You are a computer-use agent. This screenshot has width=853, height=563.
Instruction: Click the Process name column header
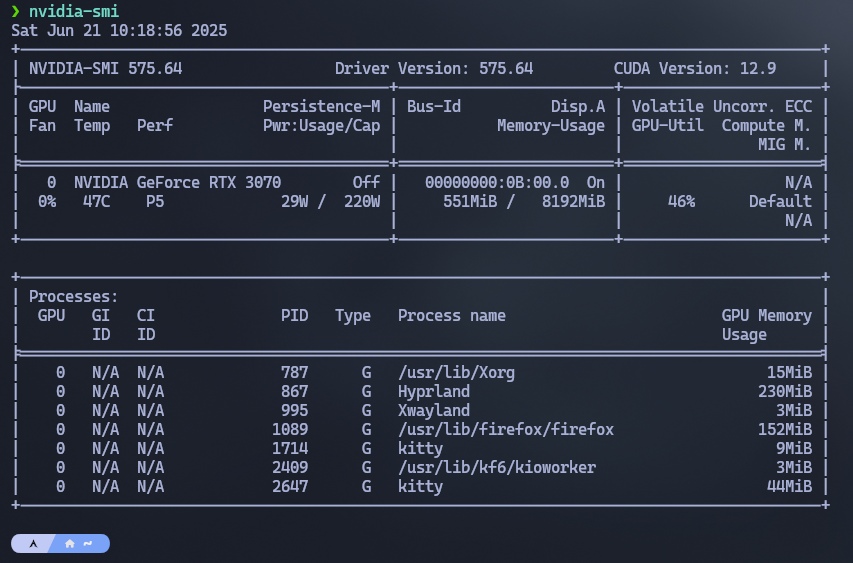452,315
